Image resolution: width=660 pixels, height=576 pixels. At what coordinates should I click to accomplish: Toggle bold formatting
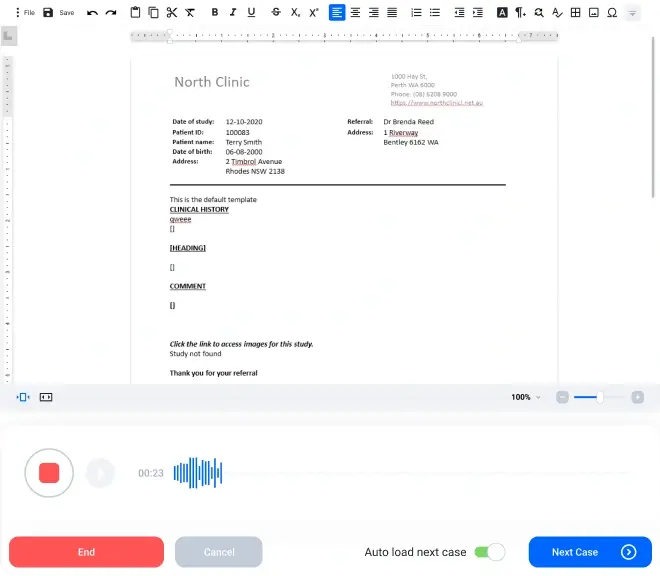(x=215, y=13)
